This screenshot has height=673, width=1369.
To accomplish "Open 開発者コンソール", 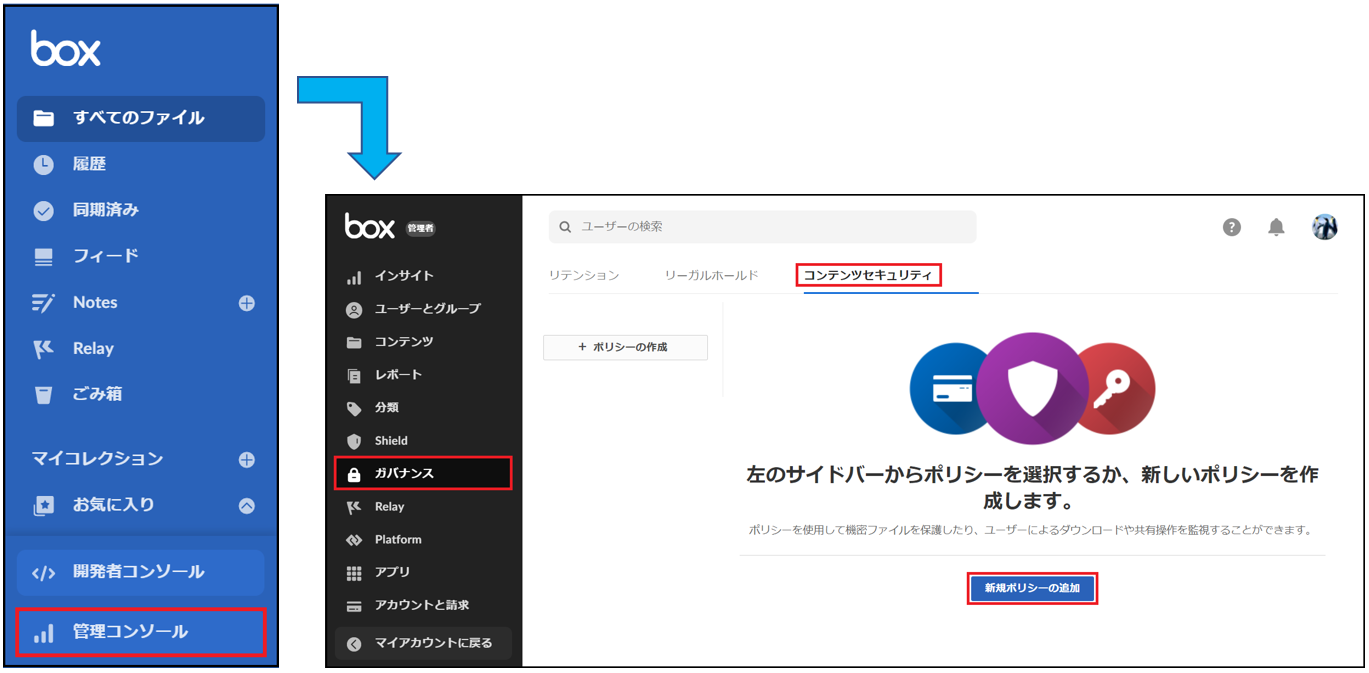I will (141, 572).
